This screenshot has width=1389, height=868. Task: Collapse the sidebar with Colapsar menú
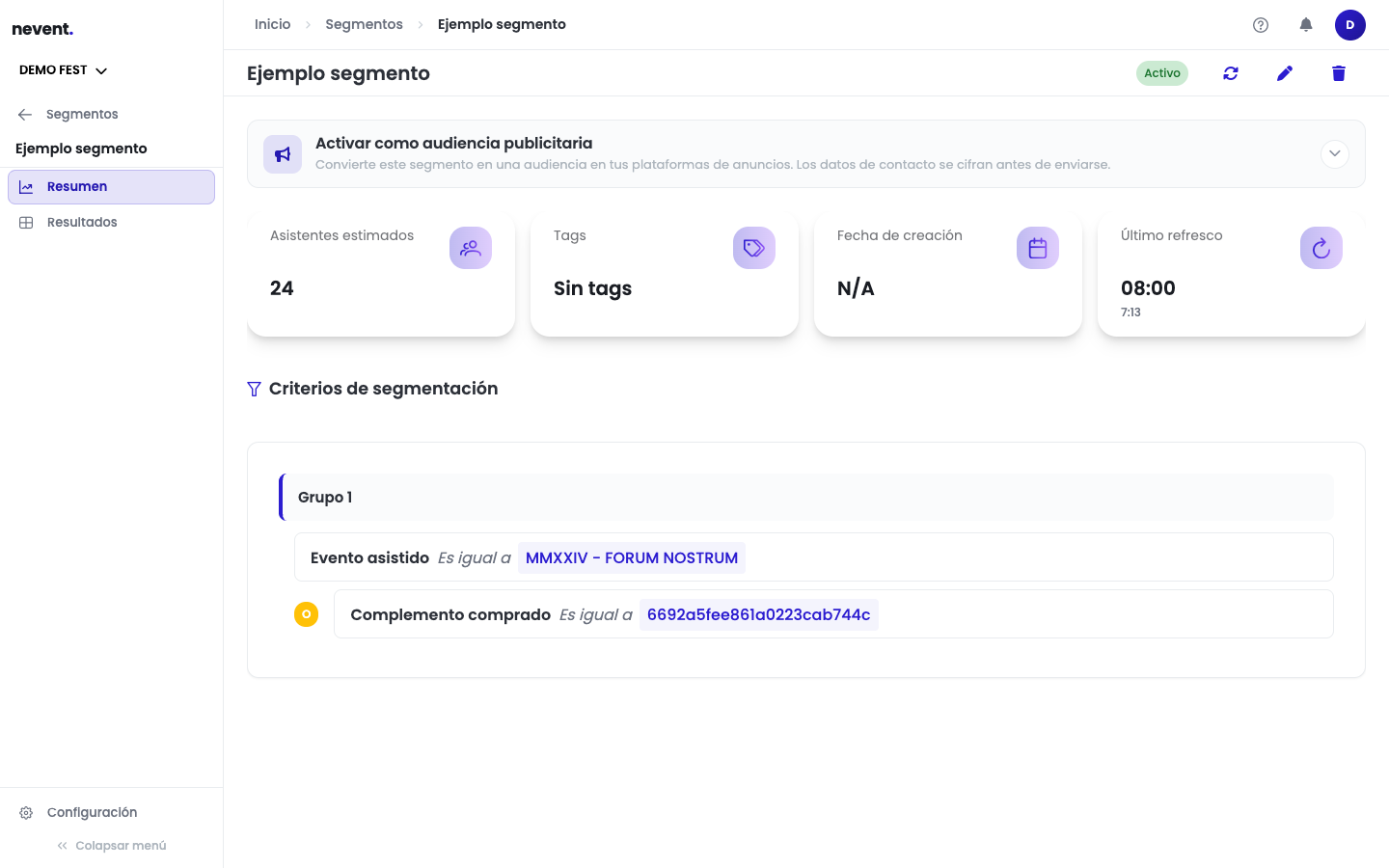click(112, 846)
